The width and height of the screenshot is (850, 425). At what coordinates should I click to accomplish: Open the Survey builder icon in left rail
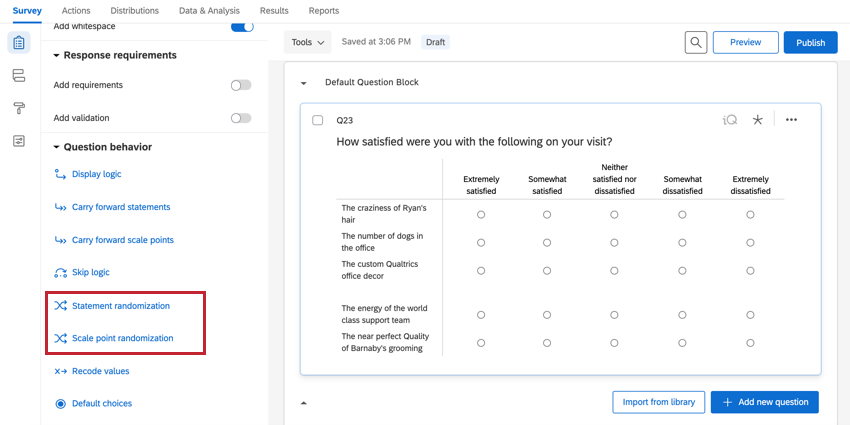18,43
